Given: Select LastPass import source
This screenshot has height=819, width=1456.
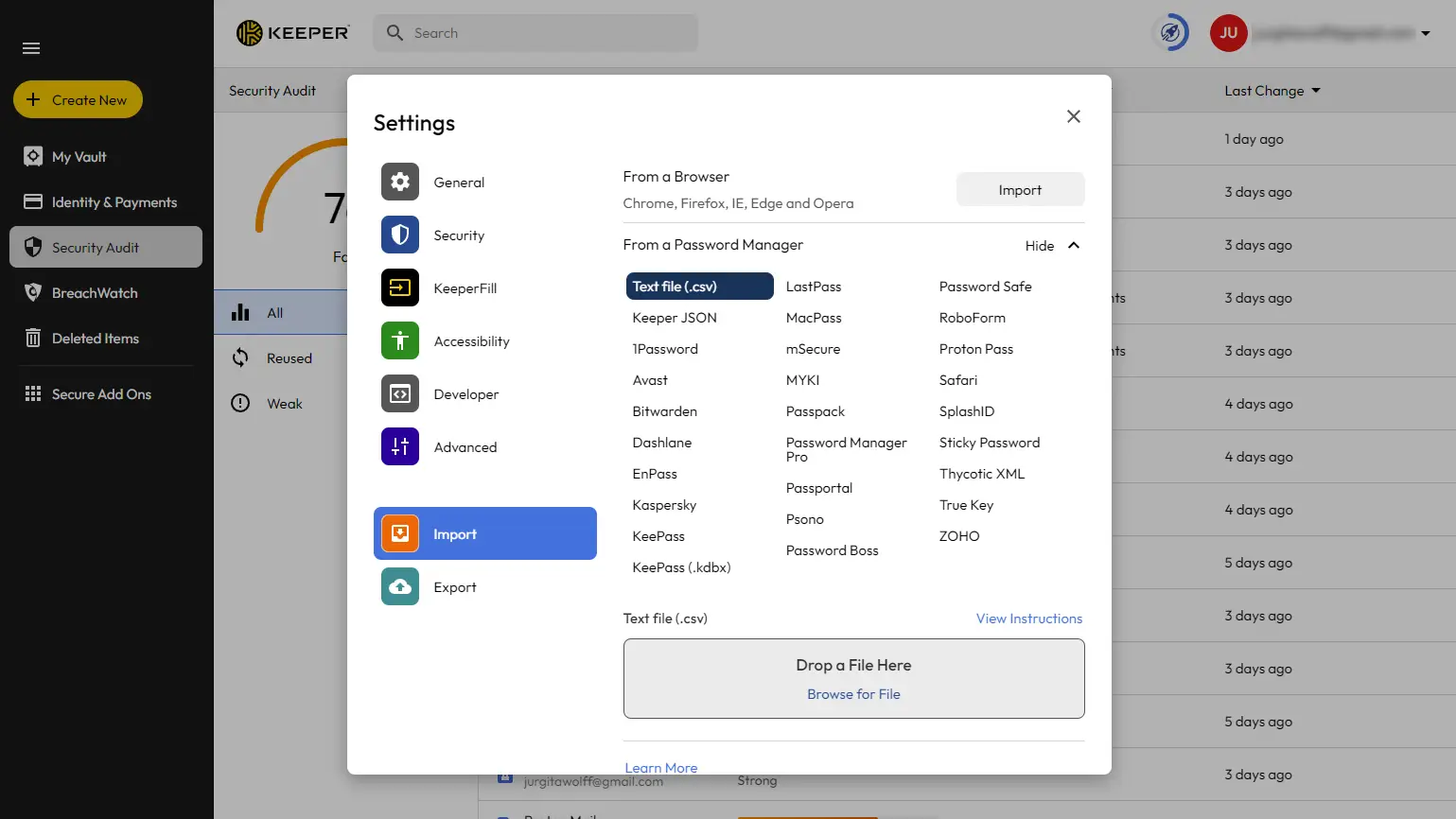Looking at the screenshot, I should point(814,287).
